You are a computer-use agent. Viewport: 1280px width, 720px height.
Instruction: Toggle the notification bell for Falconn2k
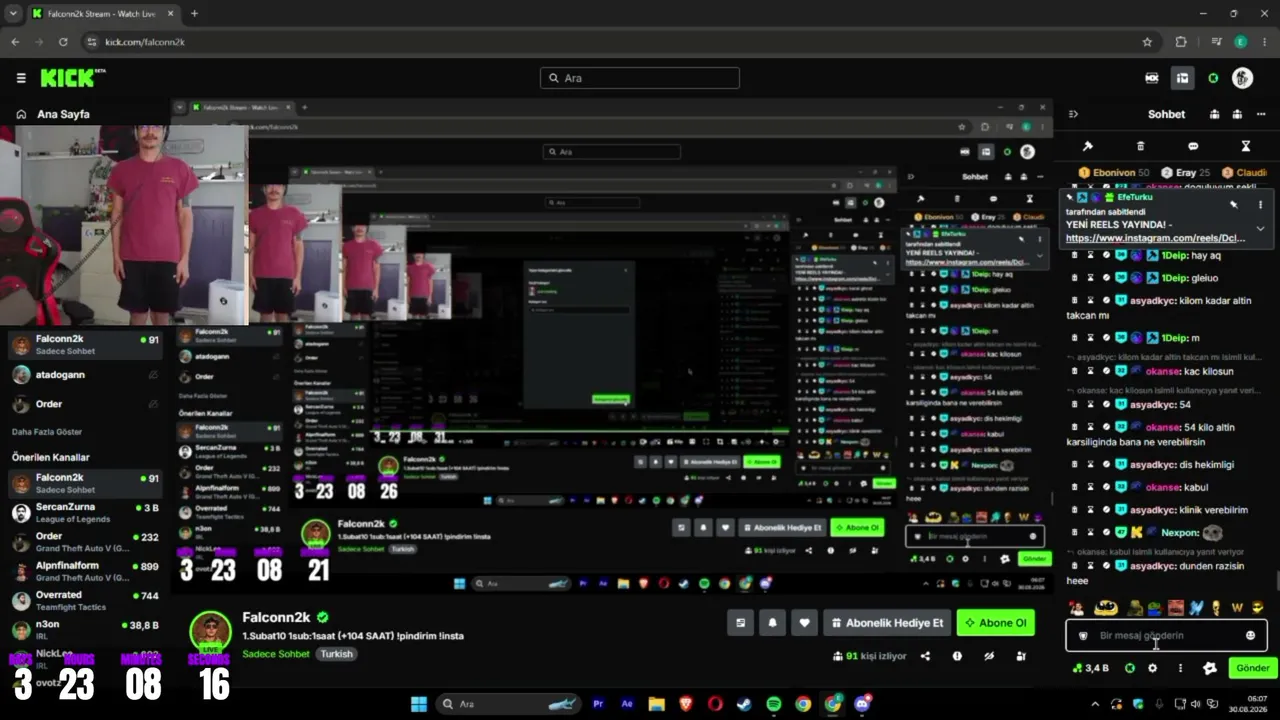point(772,623)
